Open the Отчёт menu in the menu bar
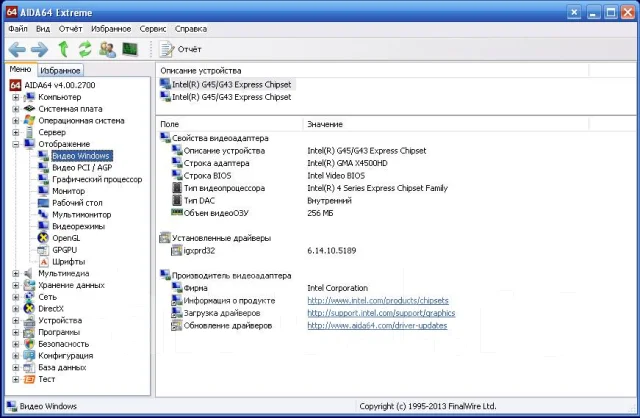Screen dimensions: 640x418 [x=70, y=29]
